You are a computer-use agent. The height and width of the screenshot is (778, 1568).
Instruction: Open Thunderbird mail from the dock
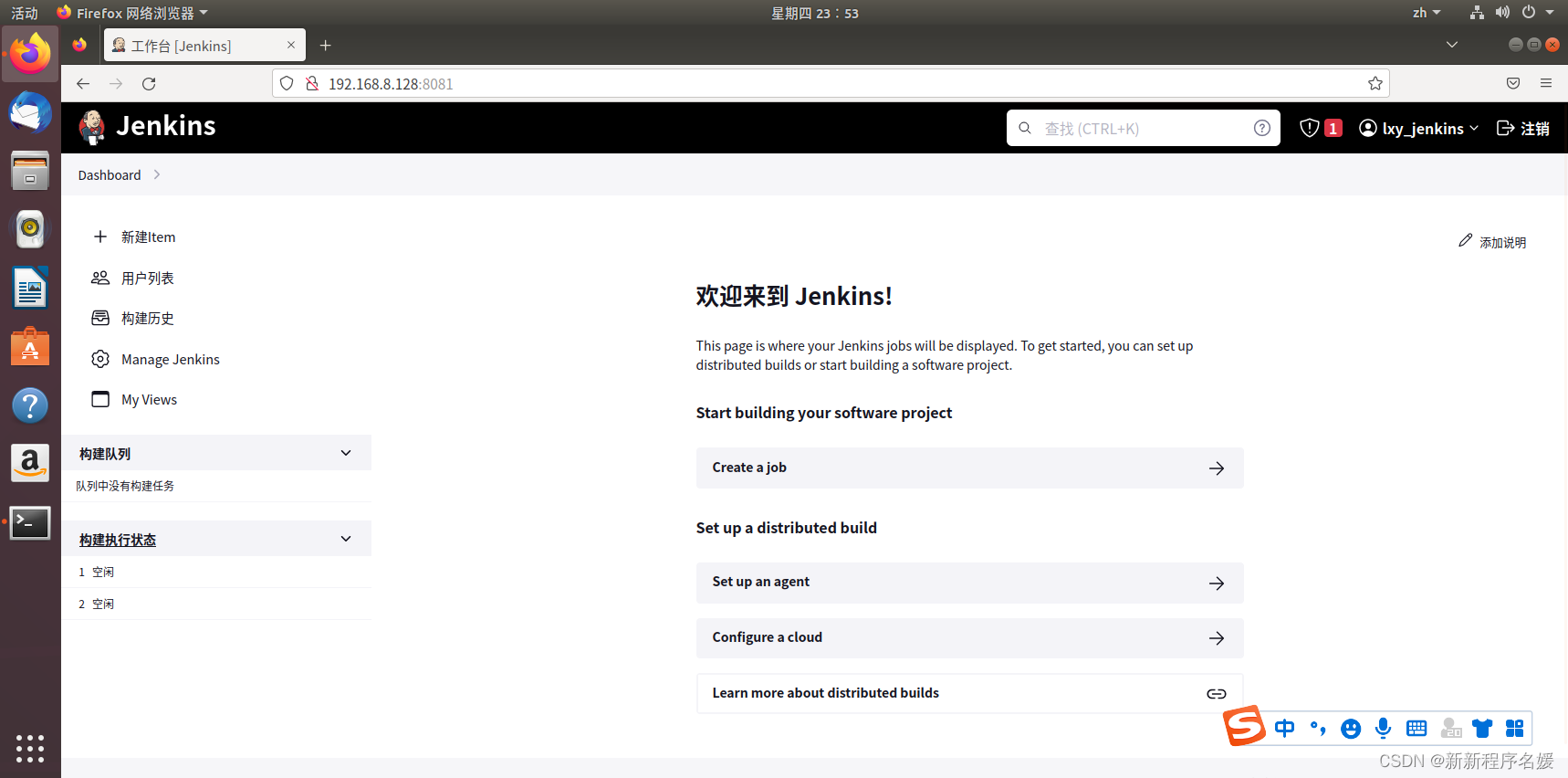[30, 113]
